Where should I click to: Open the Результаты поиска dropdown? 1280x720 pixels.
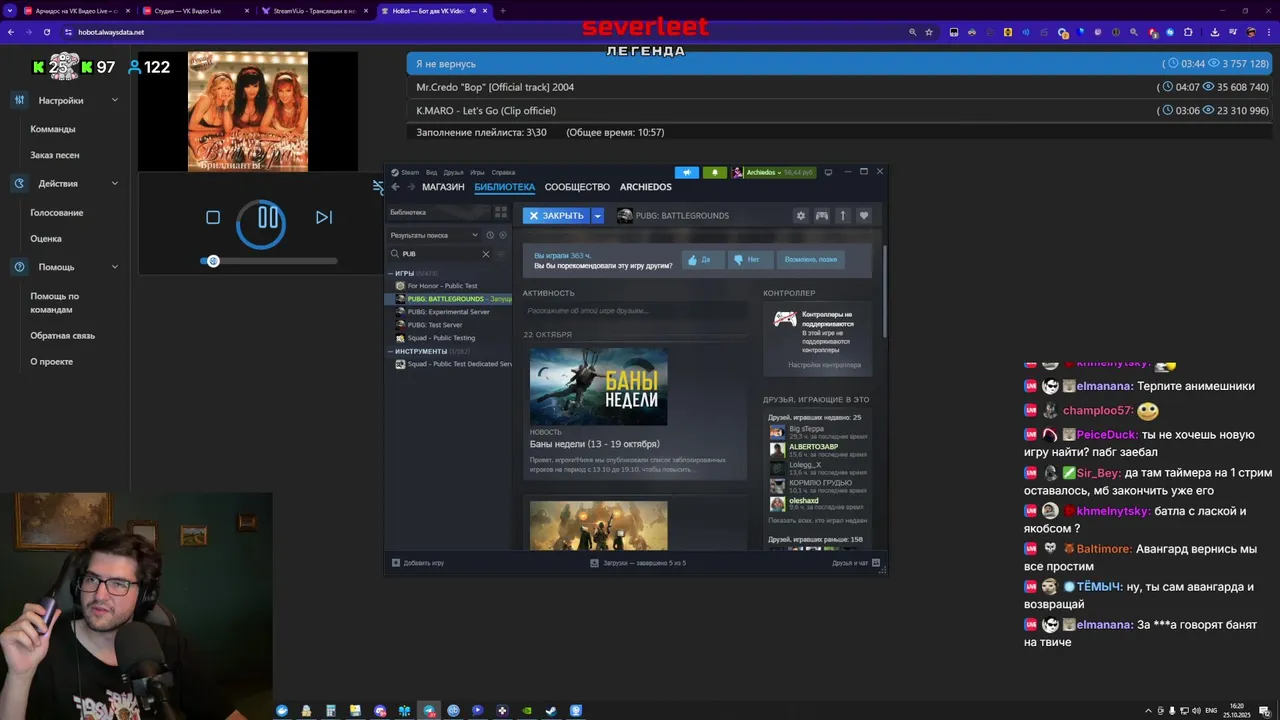(435, 235)
